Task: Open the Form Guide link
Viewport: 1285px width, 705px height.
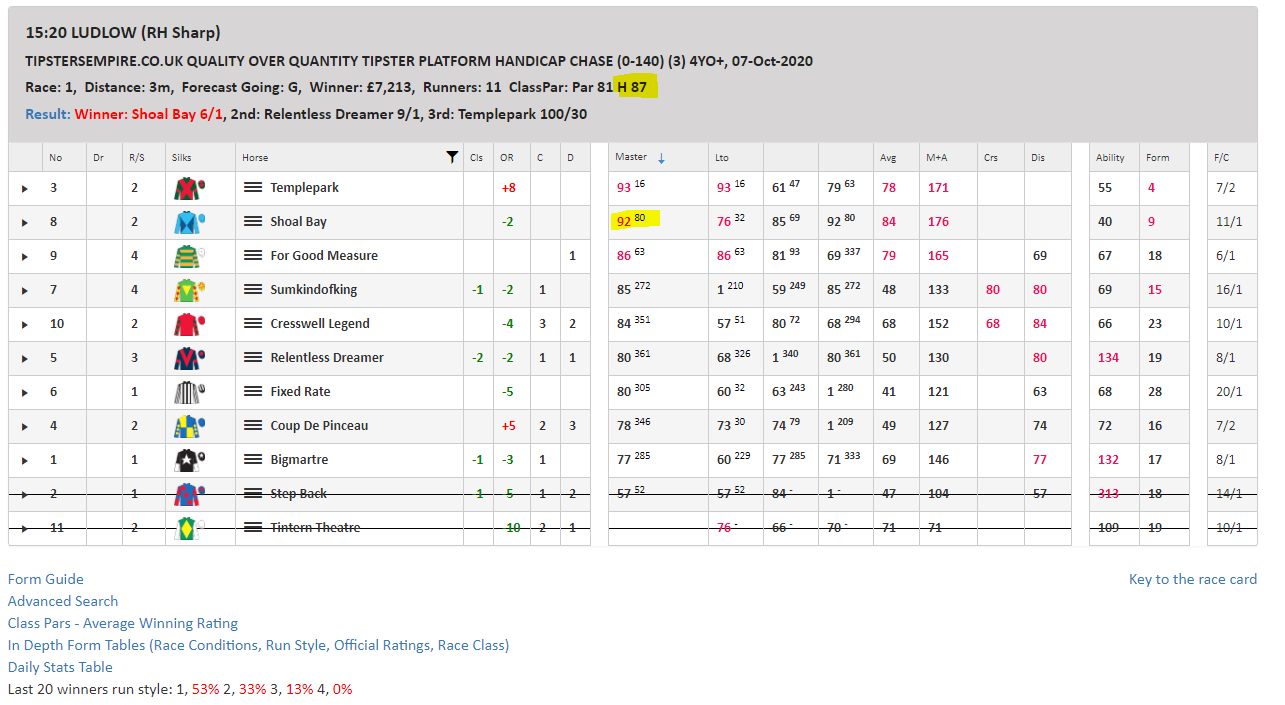Action: click(x=46, y=579)
